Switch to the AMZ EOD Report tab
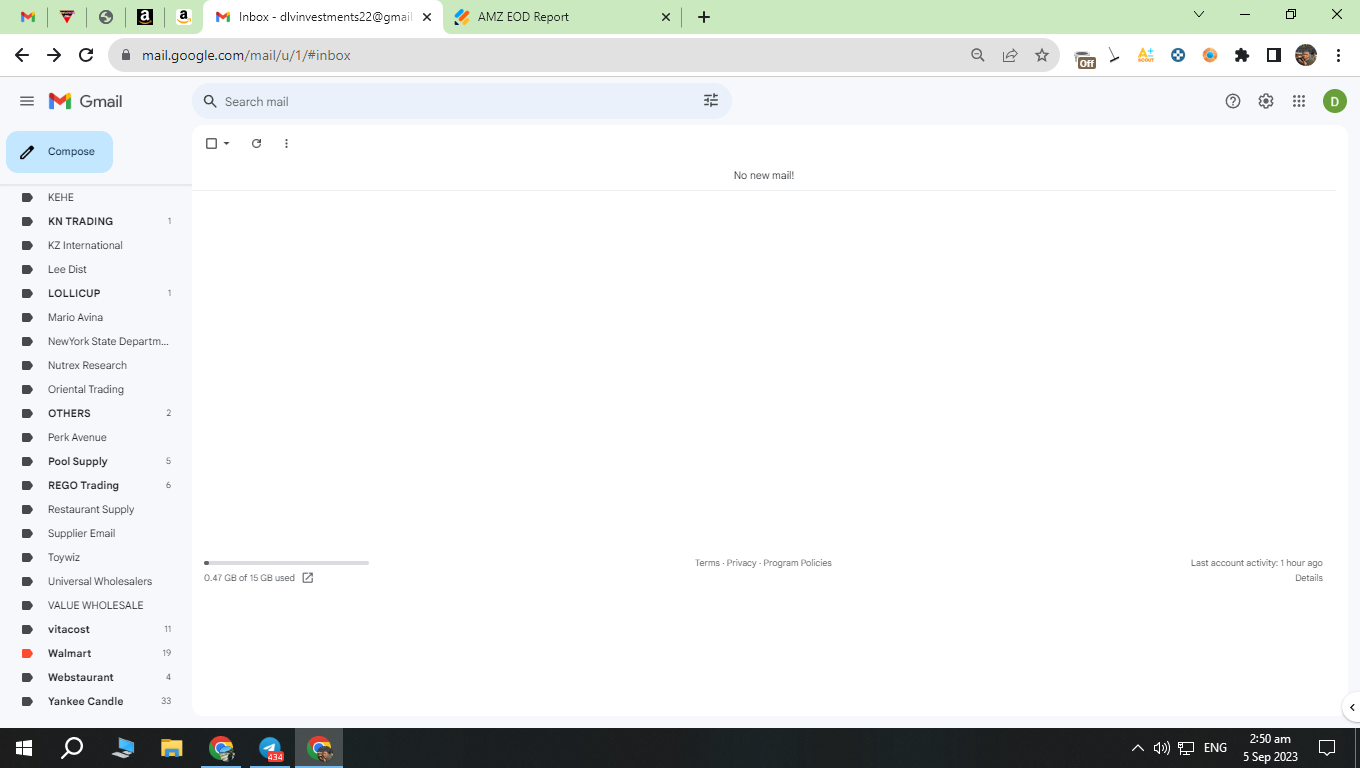The image size is (1360, 768). pos(562,17)
